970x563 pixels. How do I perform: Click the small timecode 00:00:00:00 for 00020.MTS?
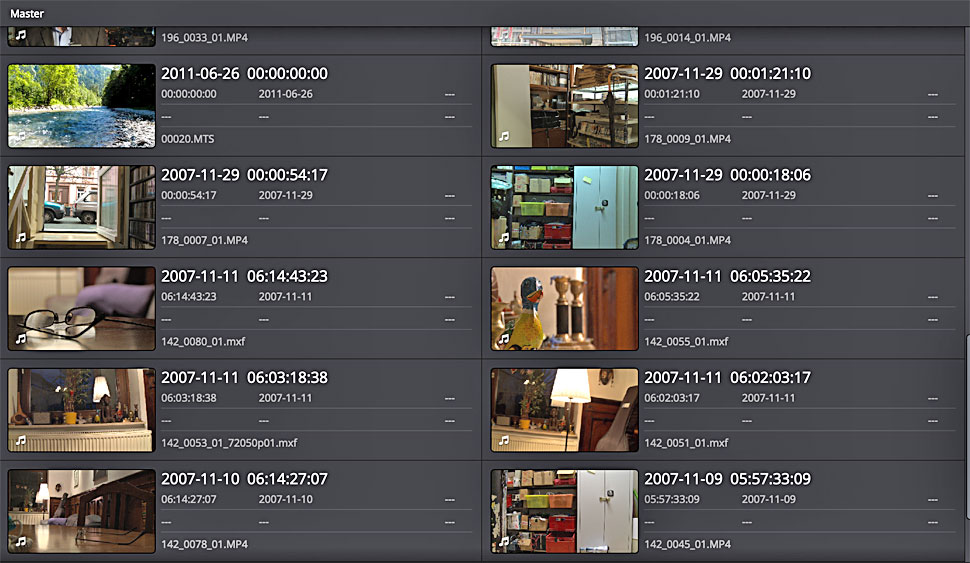pos(189,94)
